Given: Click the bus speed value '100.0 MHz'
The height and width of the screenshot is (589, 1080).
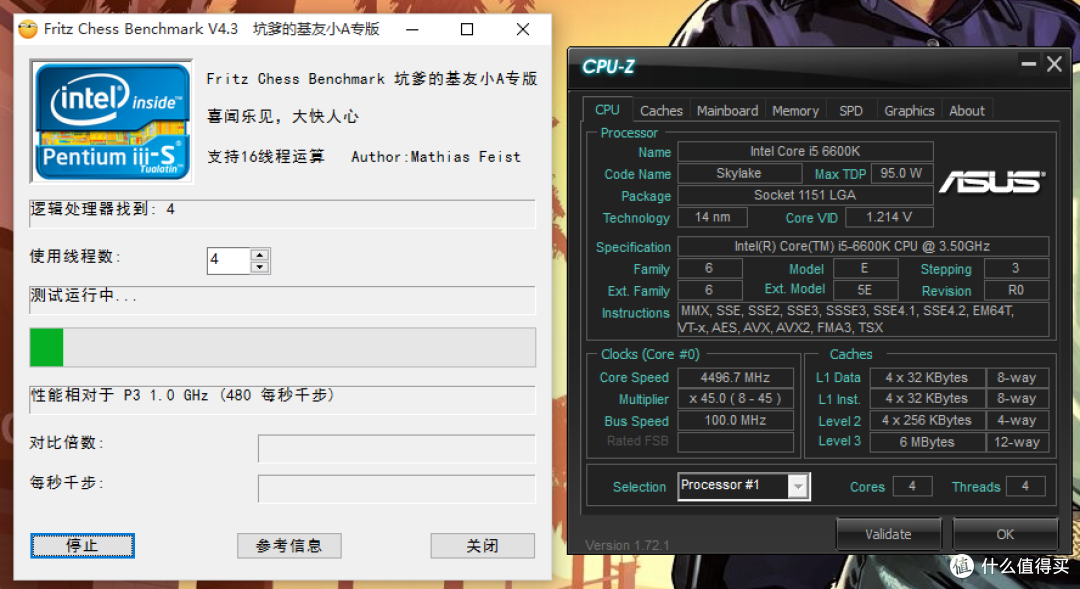Looking at the screenshot, I should point(736,420).
